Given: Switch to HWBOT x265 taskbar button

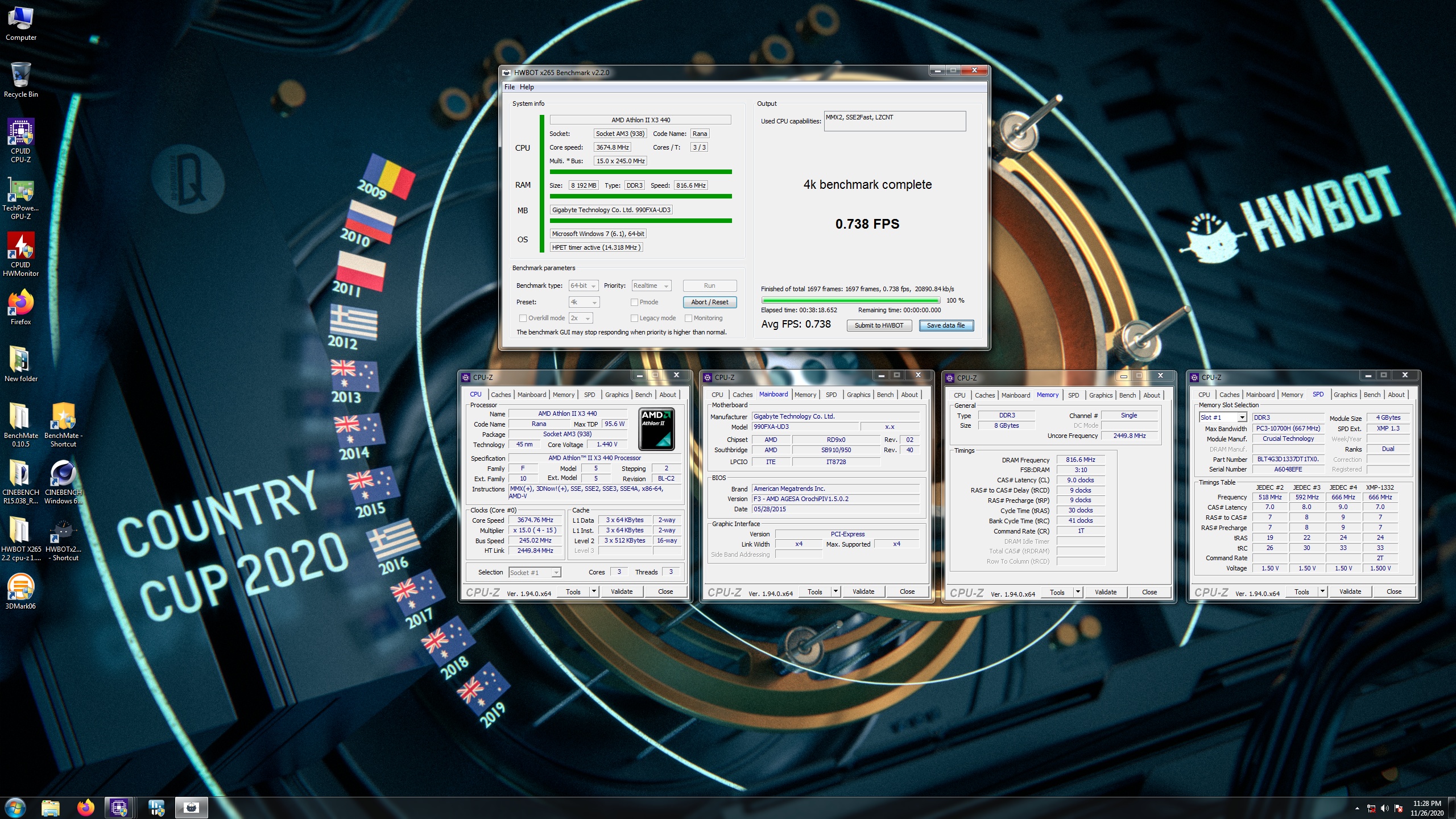Looking at the screenshot, I should pos(192,808).
